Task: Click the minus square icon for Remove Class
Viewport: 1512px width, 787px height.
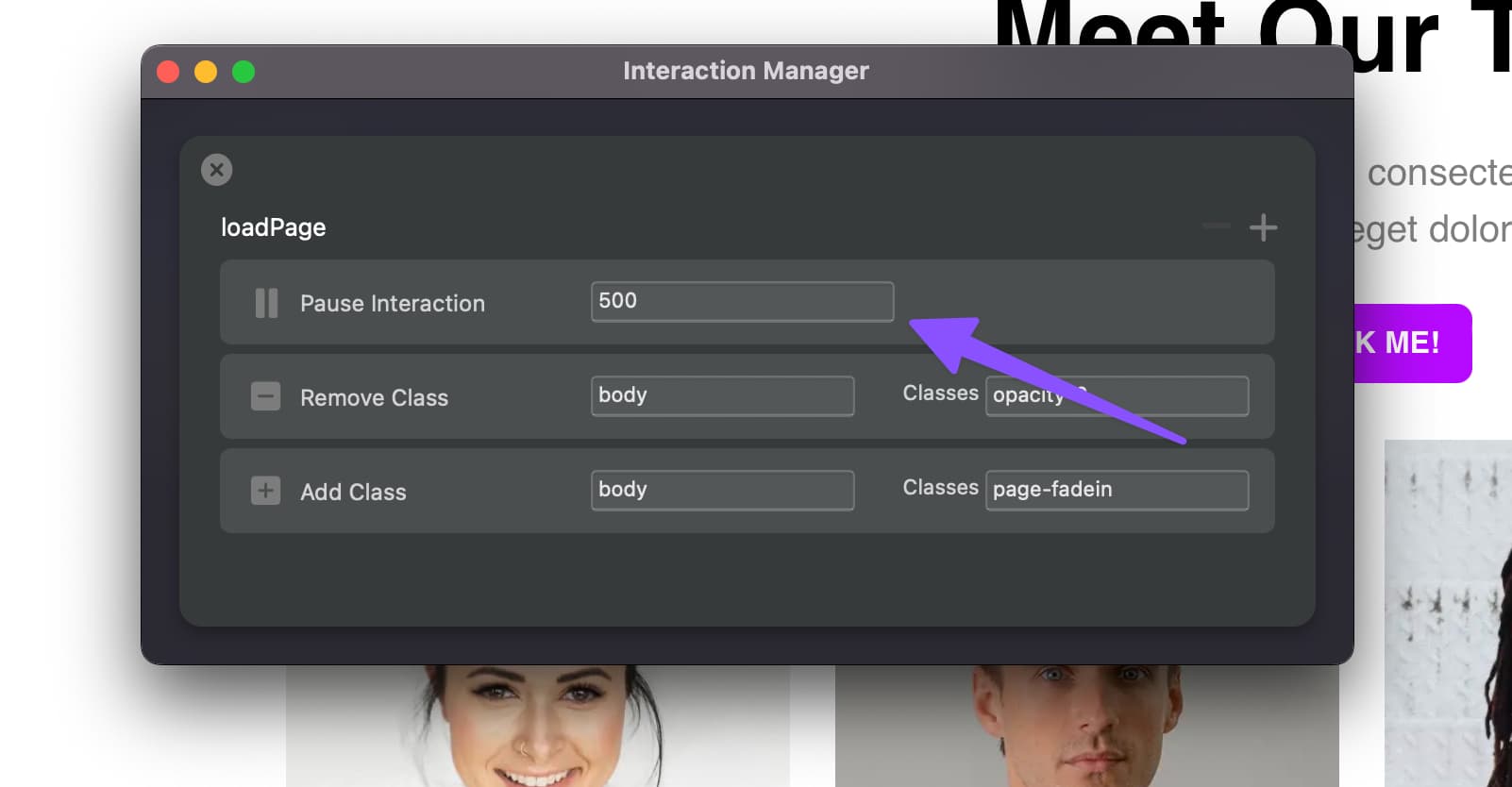Action: (265, 396)
